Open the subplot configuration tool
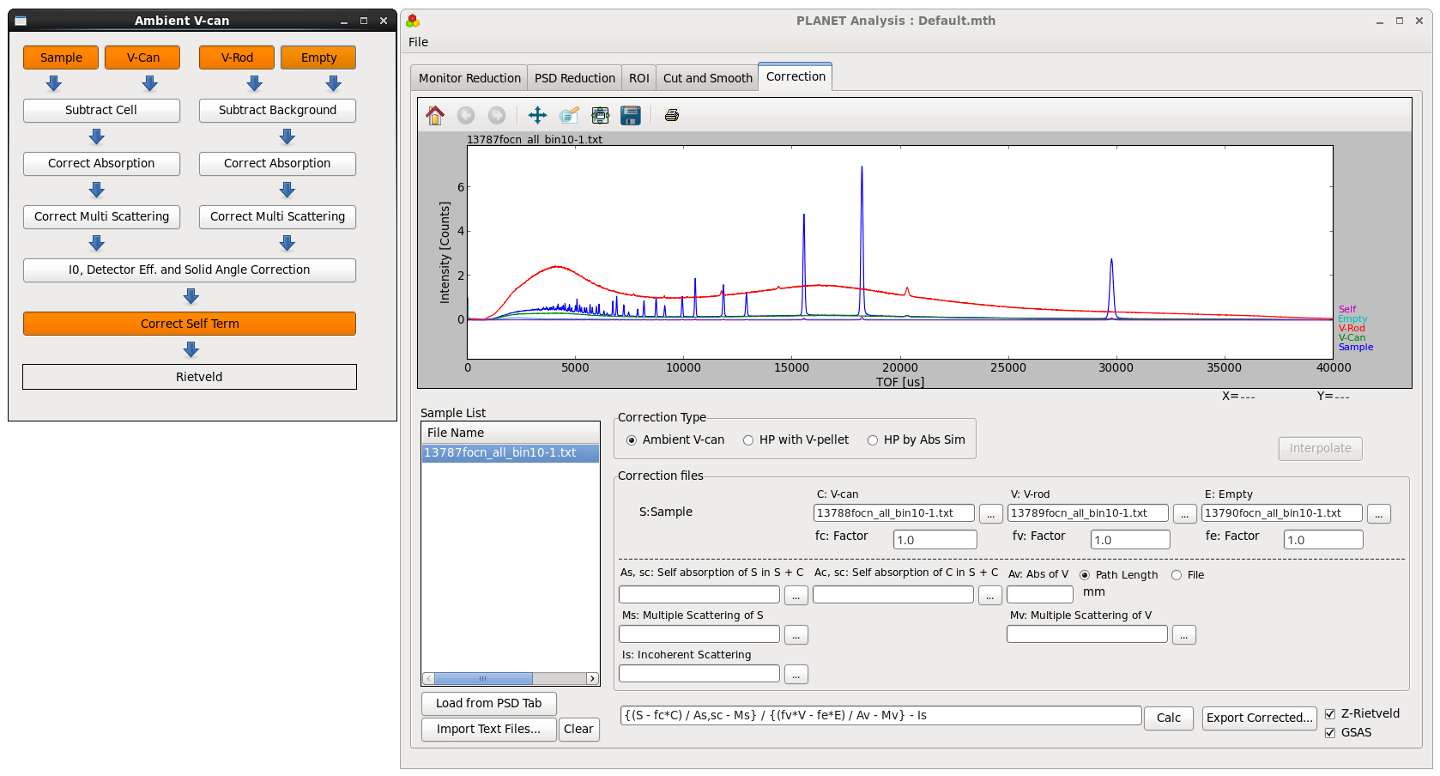 (600, 115)
